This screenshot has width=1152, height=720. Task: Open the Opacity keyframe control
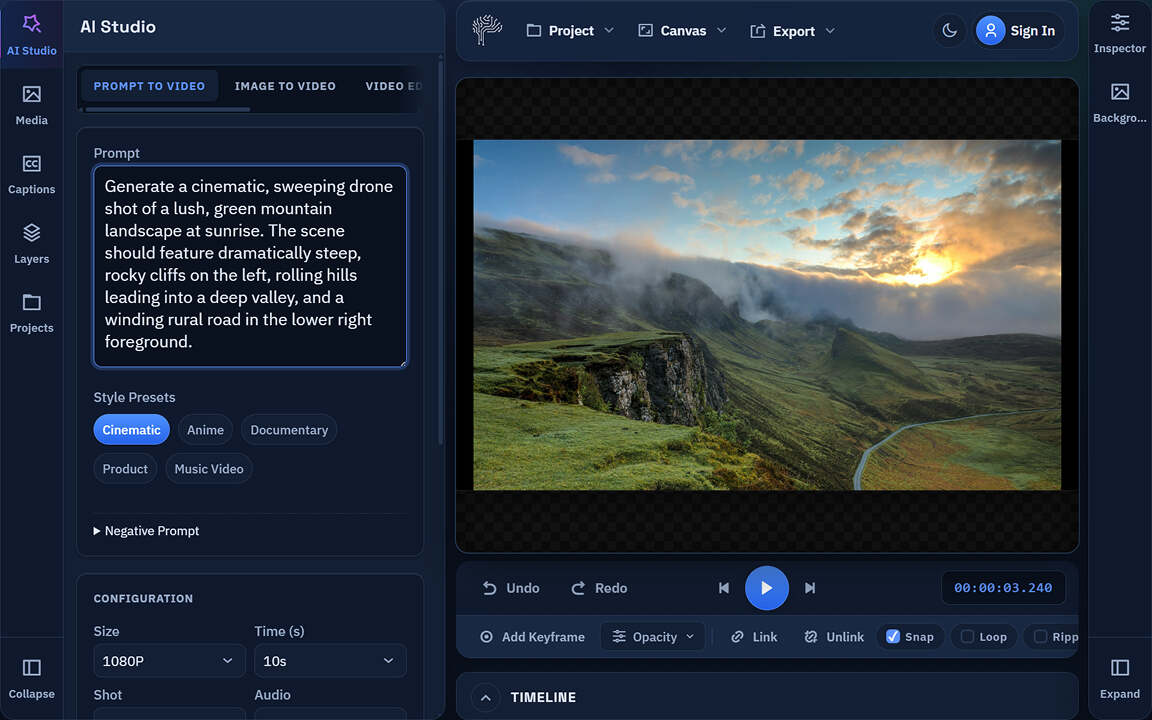(x=652, y=636)
